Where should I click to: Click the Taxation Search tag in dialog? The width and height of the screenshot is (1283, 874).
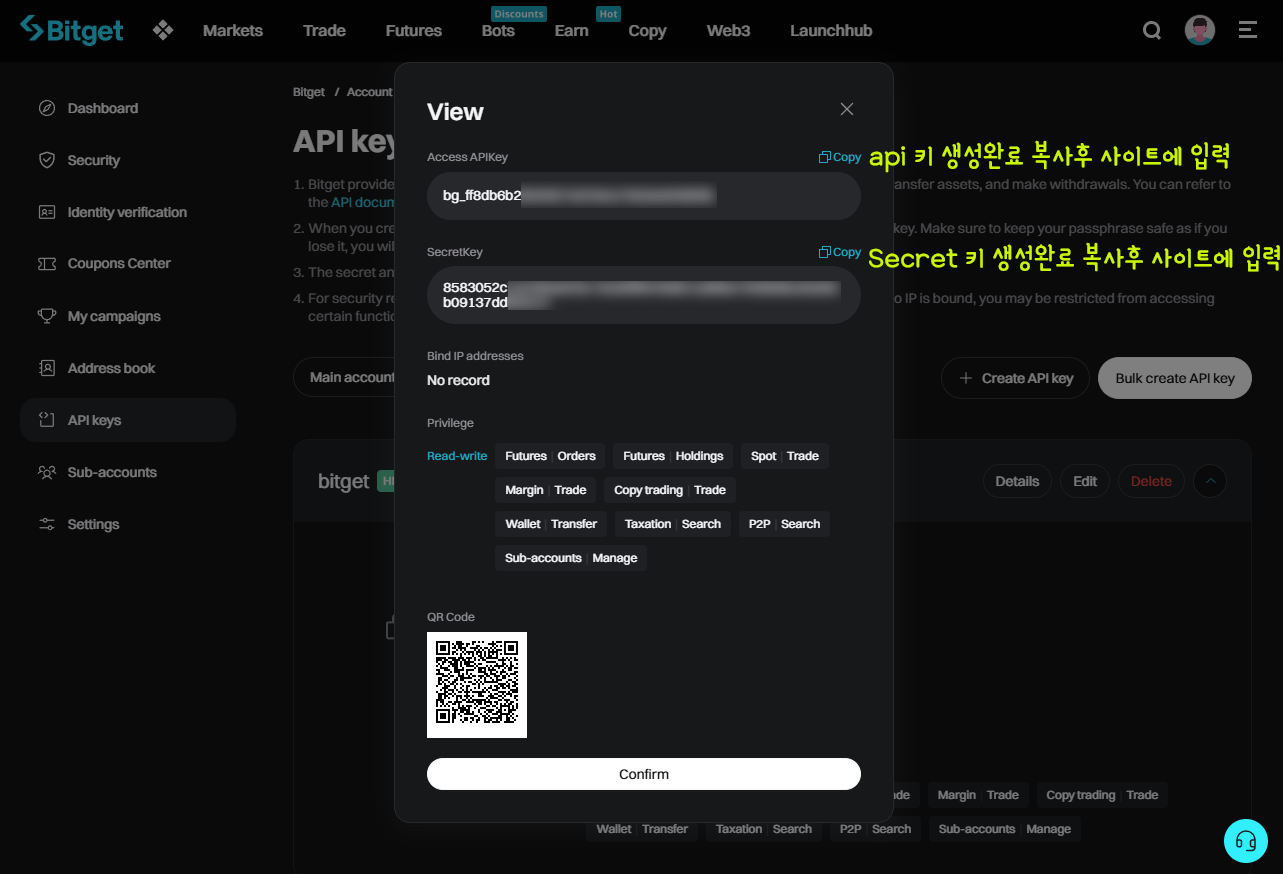click(673, 524)
